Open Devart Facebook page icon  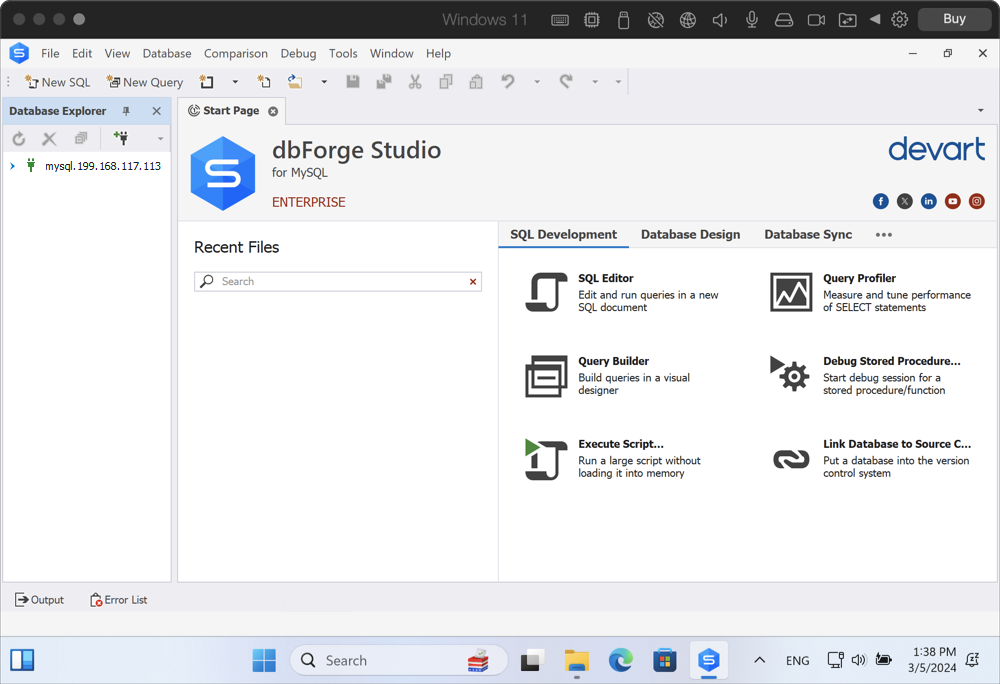tap(881, 201)
